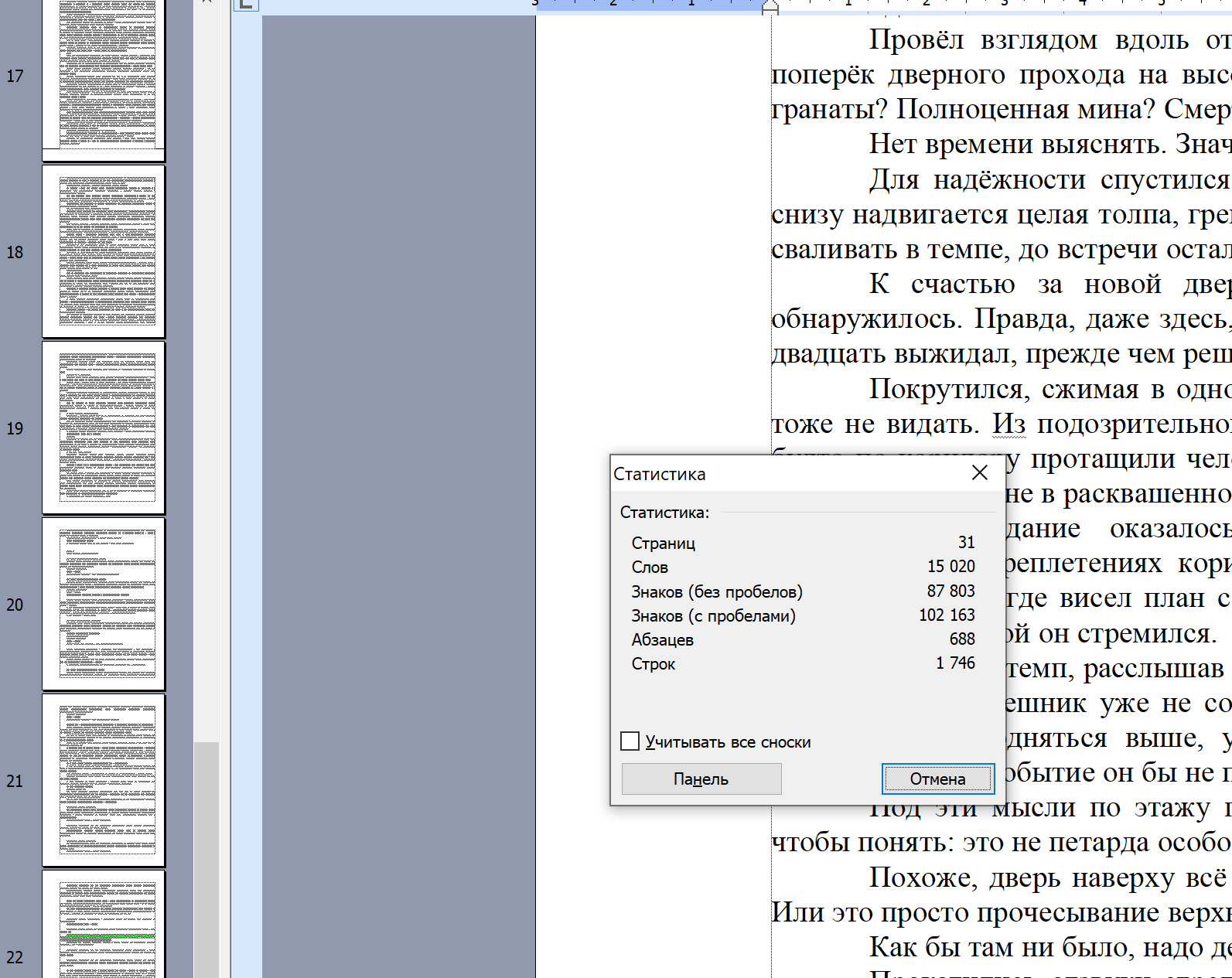Go to page 20 thumbnail
Viewport: 1232px width, 978px height.
coord(104,605)
